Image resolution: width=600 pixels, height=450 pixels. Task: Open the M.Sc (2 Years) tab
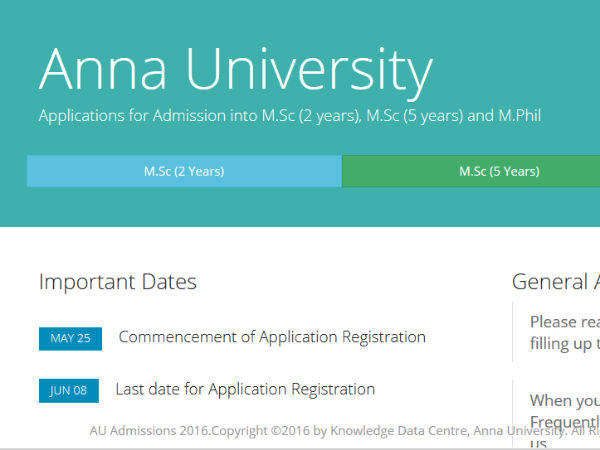(x=184, y=171)
